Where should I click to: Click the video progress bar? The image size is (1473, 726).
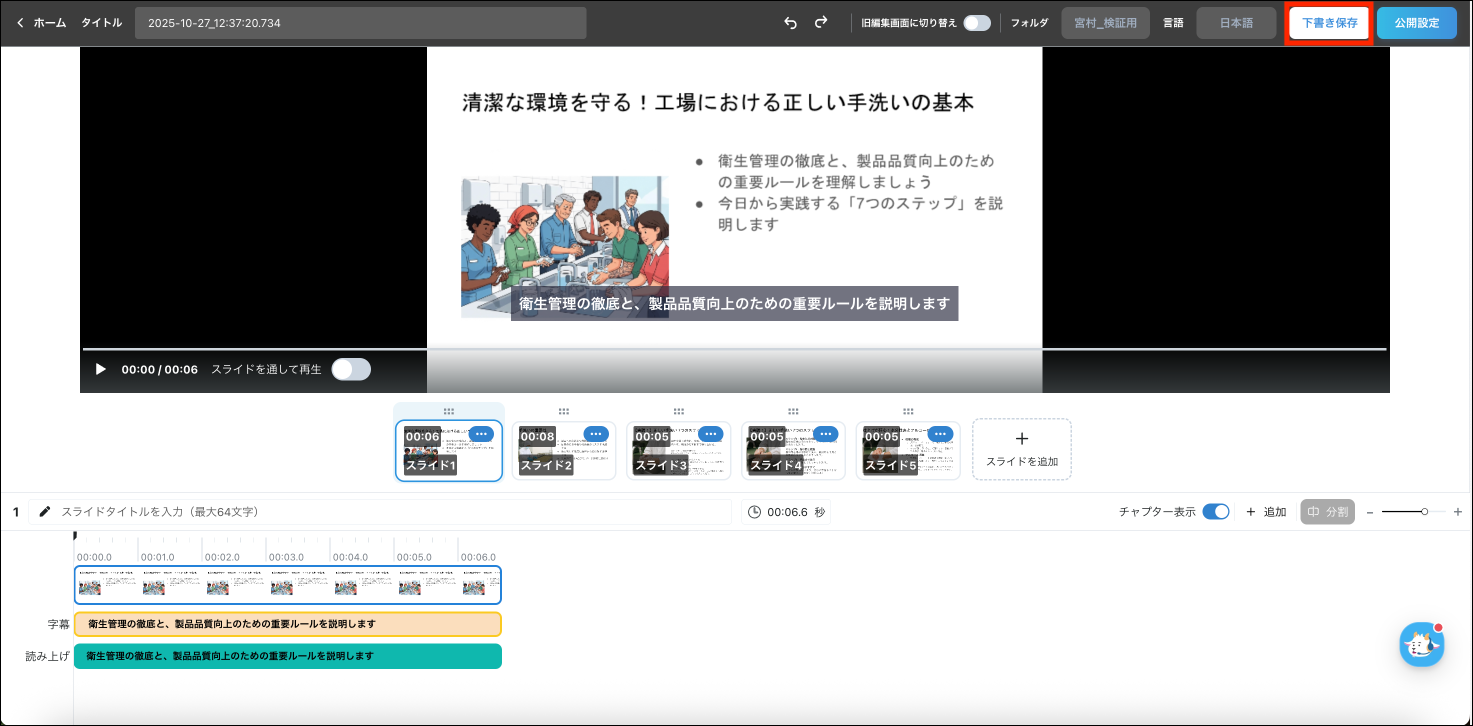[x=735, y=349]
